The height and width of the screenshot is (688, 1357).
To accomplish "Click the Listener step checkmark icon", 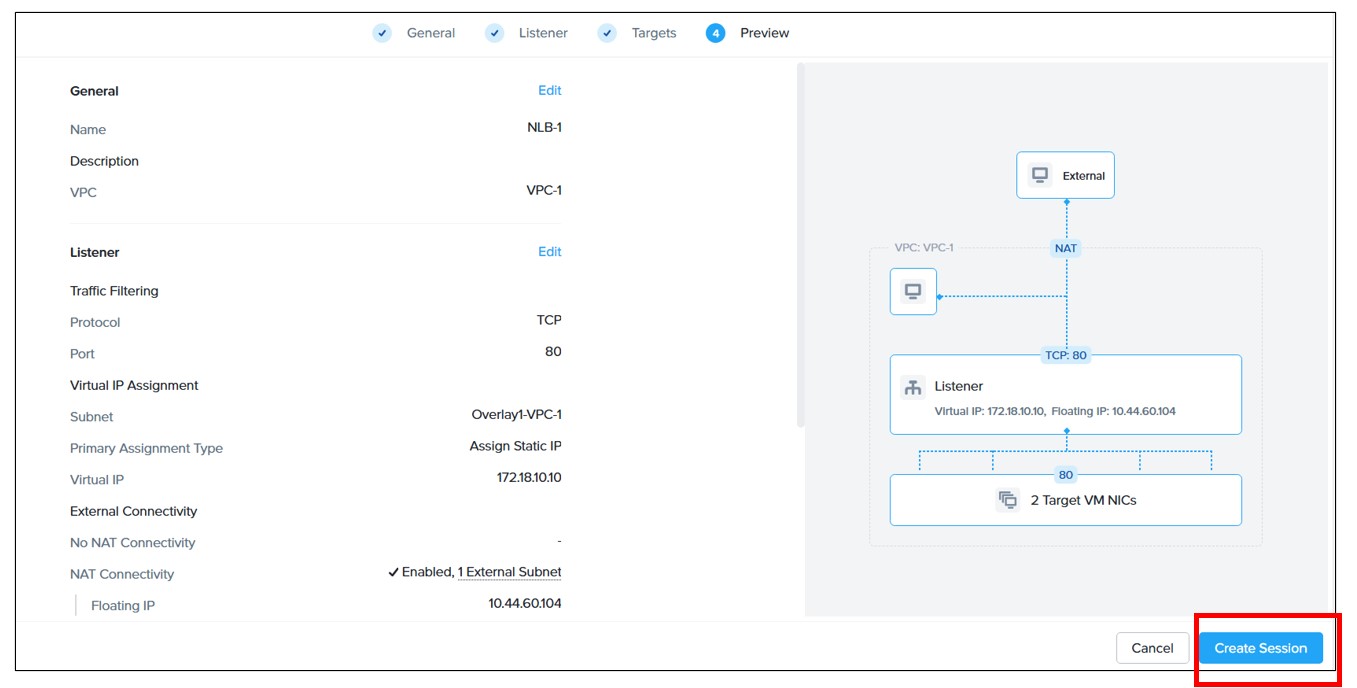I will click(494, 33).
